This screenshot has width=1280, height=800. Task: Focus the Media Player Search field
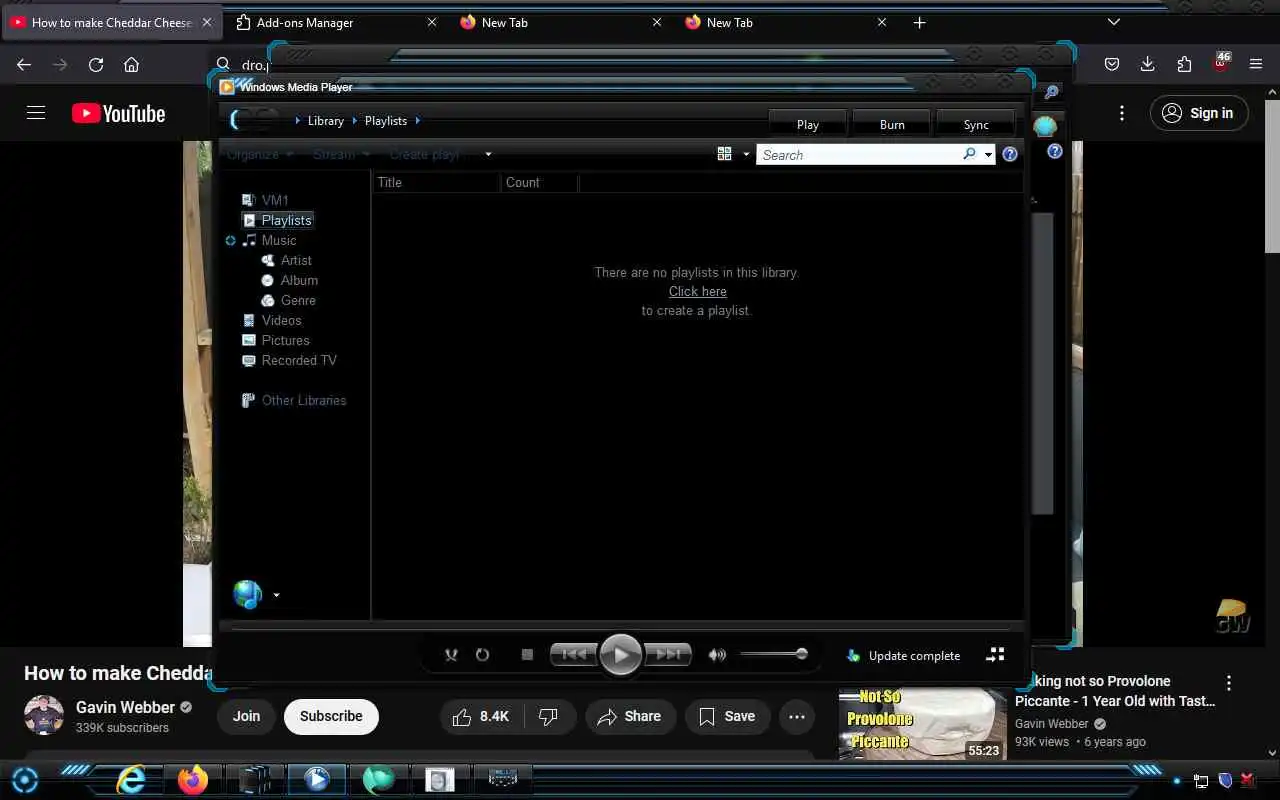point(860,155)
